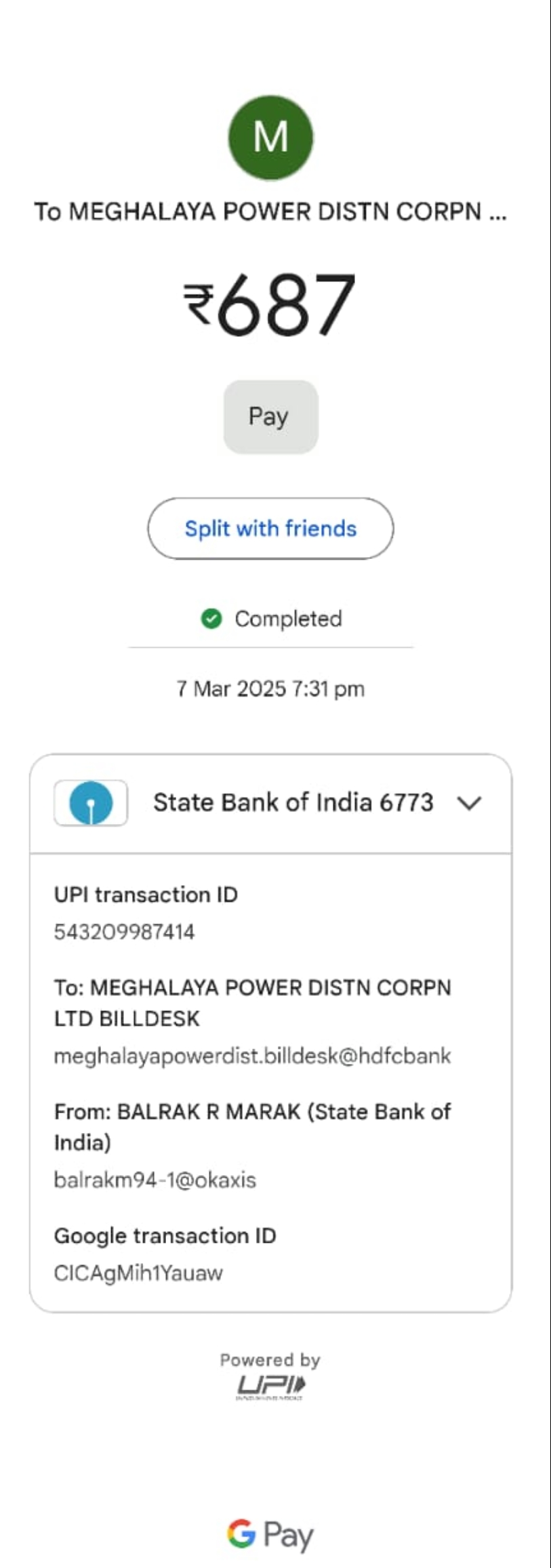The height and width of the screenshot is (1568, 551).
Task: Click the rupee symbol beside 687
Action: point(199,305)
